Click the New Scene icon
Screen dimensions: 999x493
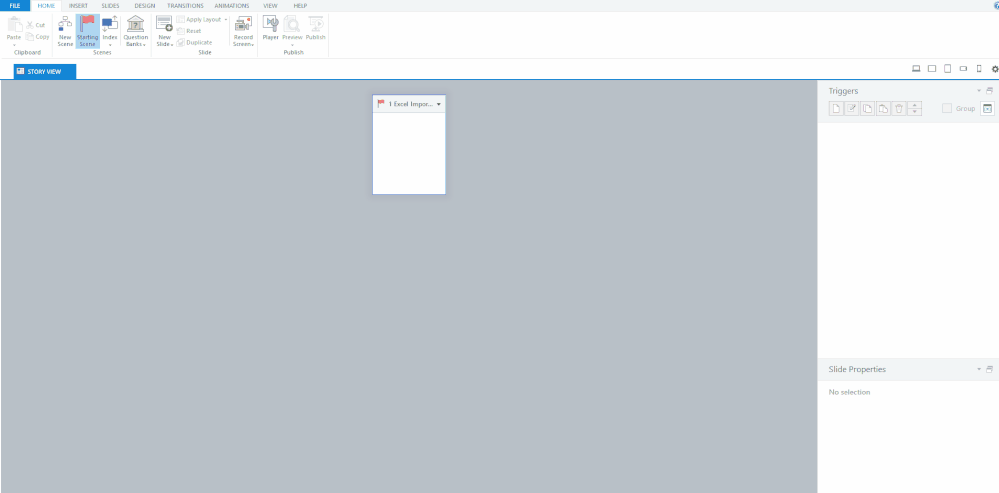(x=65, y=31)
